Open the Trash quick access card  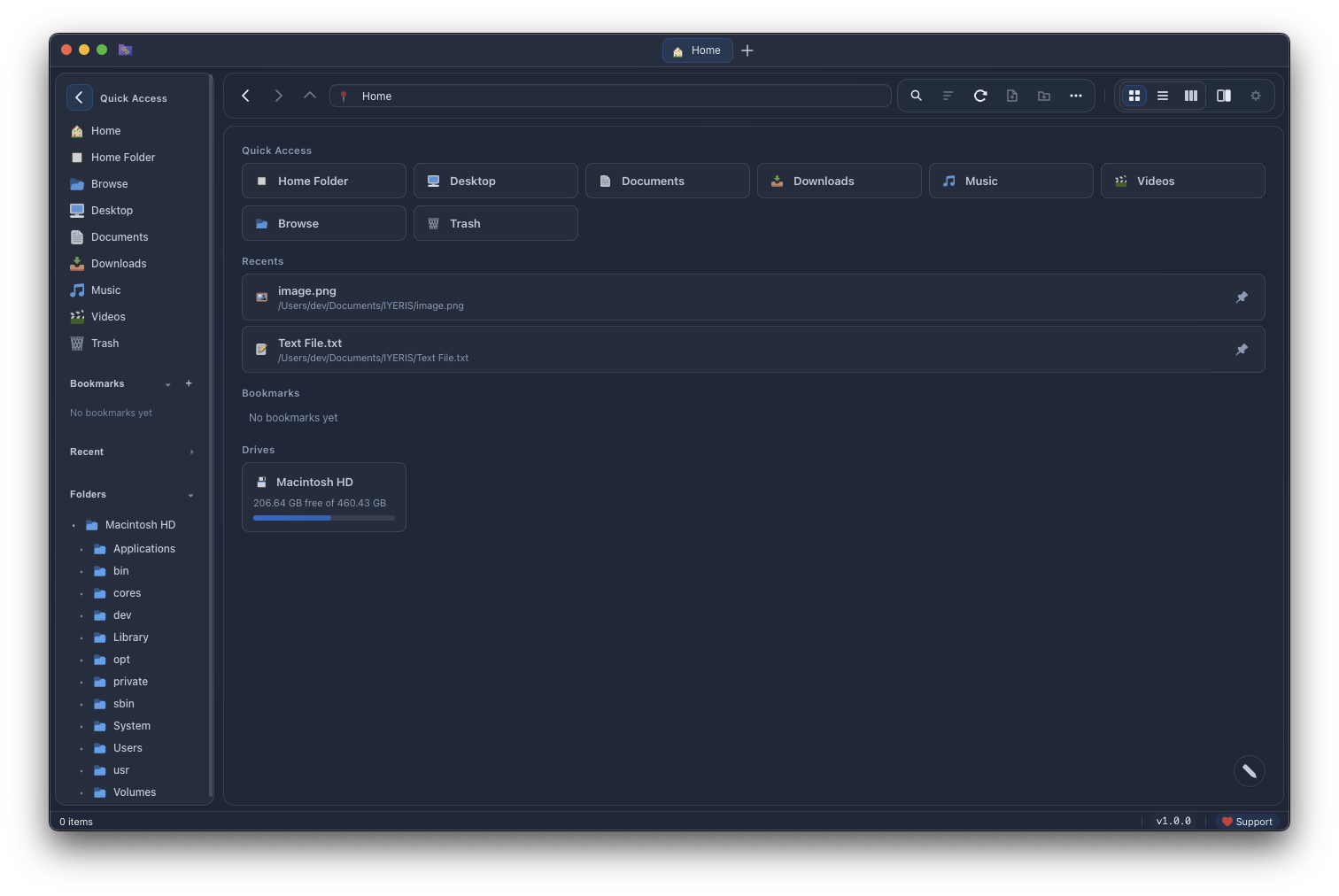pos(496,223)
